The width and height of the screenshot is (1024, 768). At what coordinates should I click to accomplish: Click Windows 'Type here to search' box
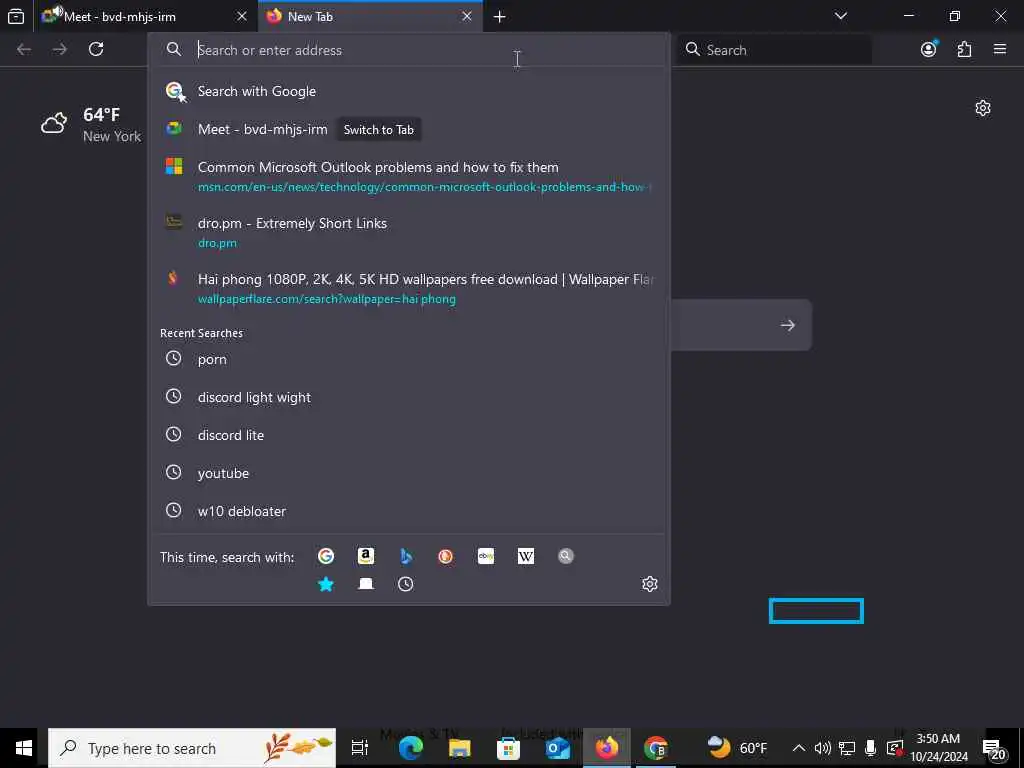coord(192,748)
